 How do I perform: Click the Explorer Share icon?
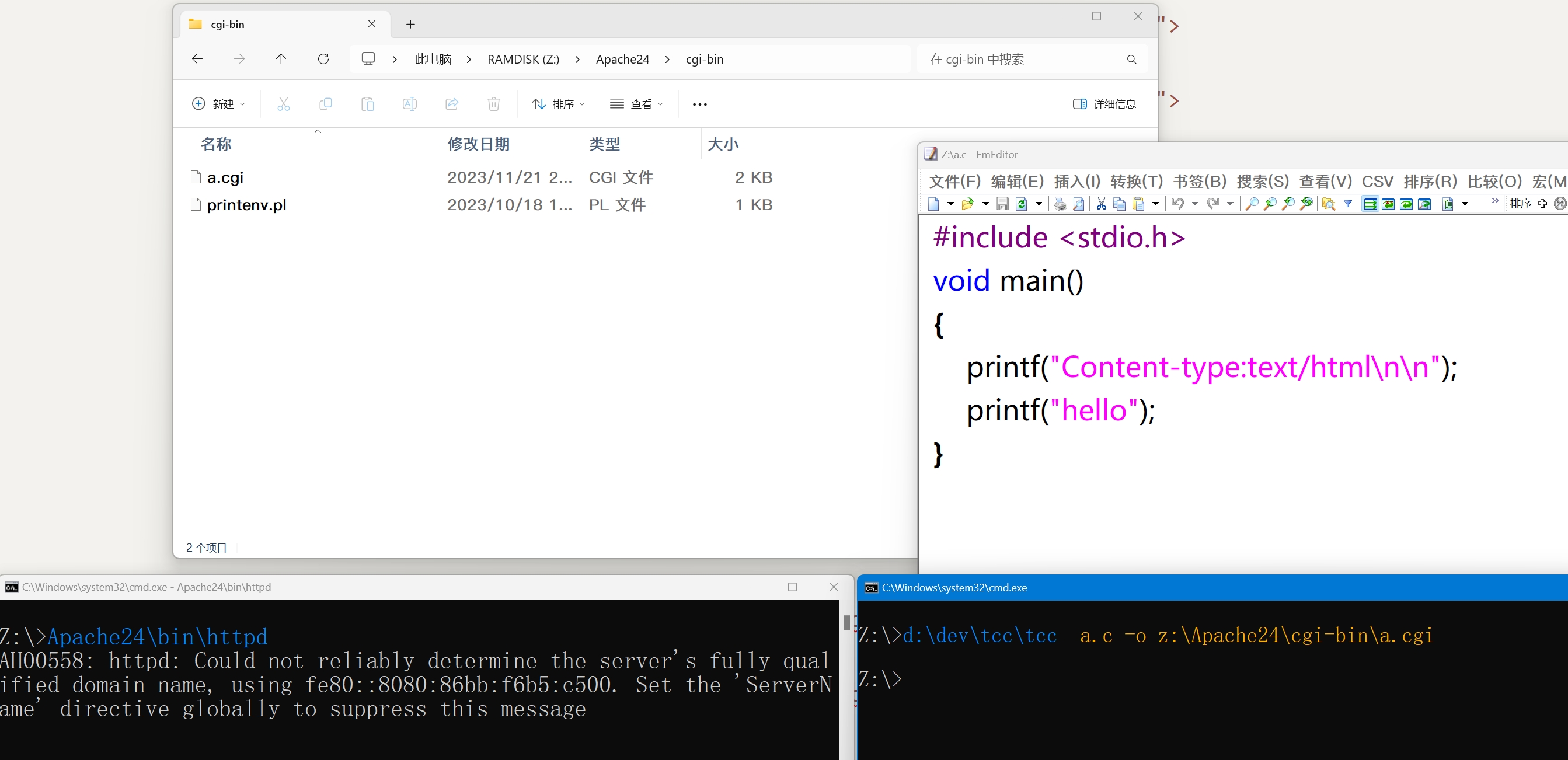(x=452, y=104)
